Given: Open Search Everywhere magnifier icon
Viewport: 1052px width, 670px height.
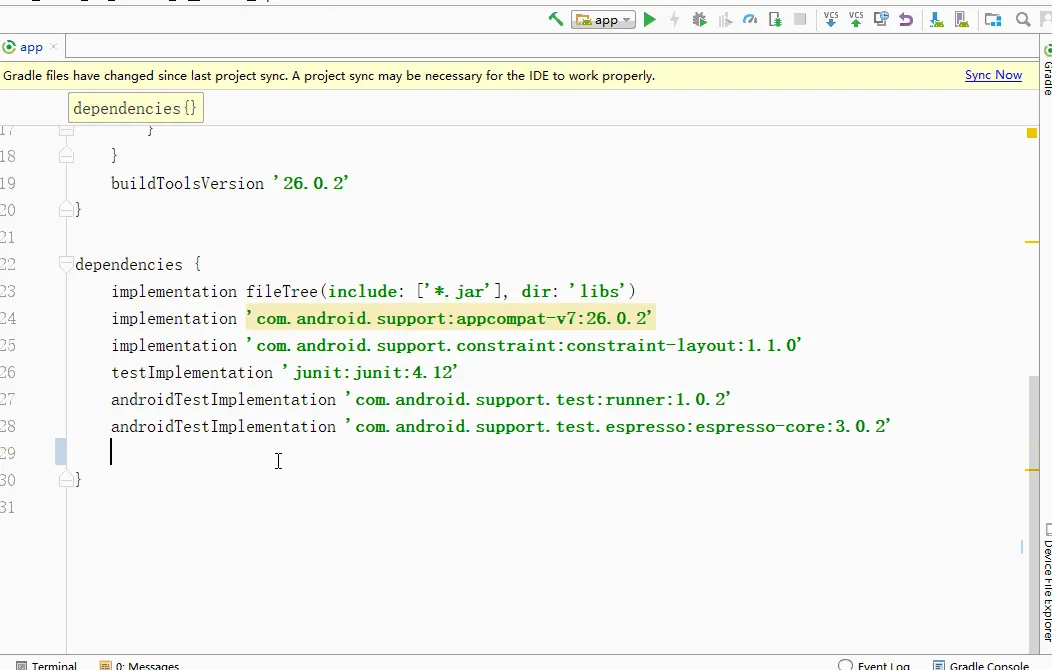Looking at the screenshot, I should (x=1022, y=18).
